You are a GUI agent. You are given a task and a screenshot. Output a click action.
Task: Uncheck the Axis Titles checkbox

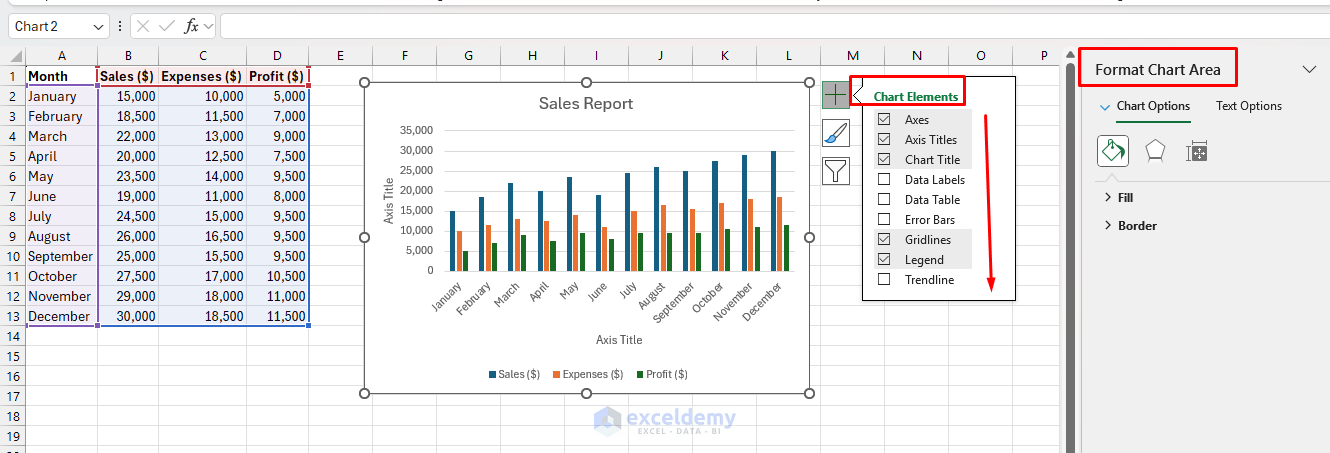(x=884, y=139)
